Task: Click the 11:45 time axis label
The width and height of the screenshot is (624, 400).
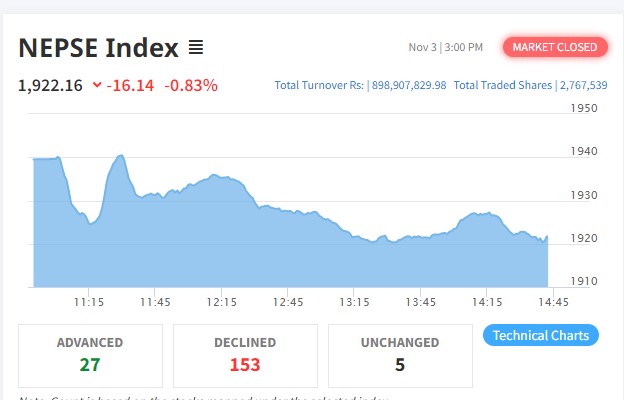Action: click(x=155, y=301)
